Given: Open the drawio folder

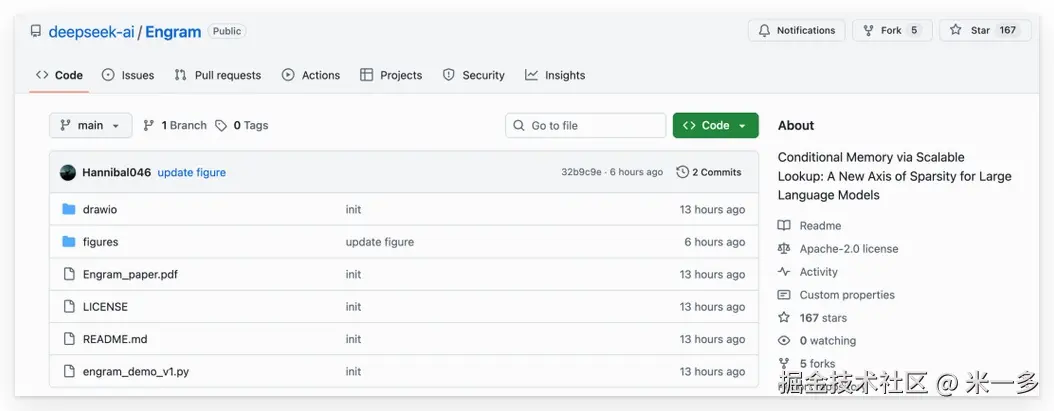Looking at the screenshot, I should coord(99,210).
